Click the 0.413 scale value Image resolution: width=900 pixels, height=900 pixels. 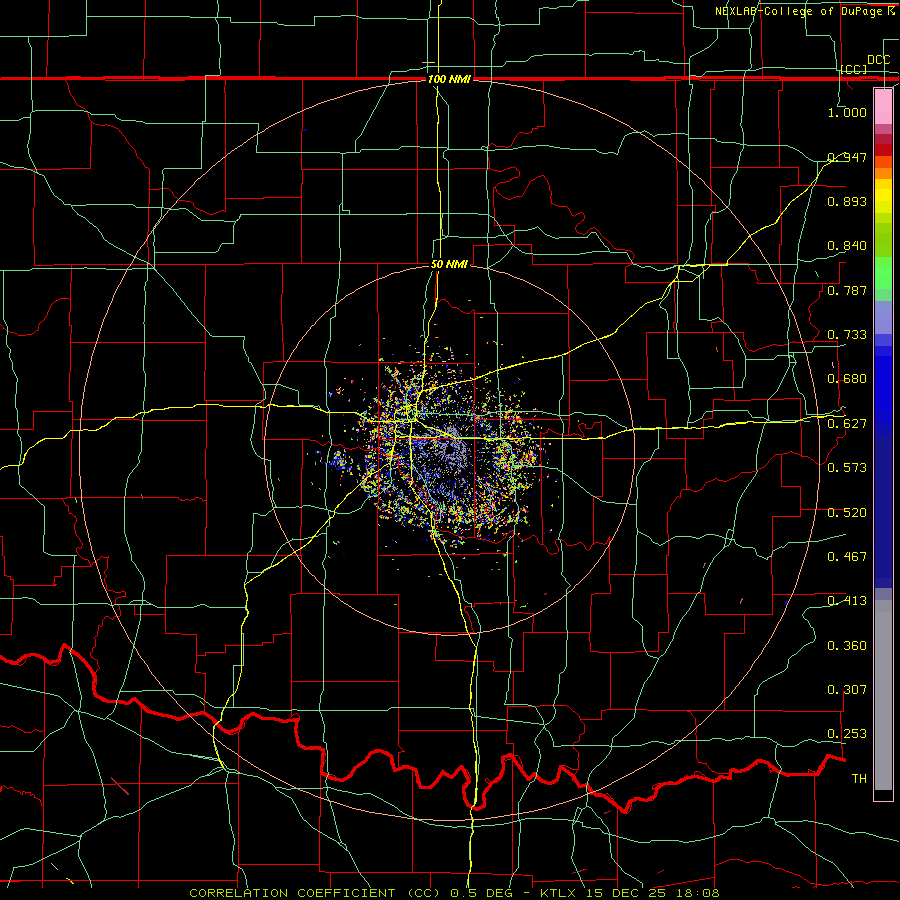[x=847, y=601]
